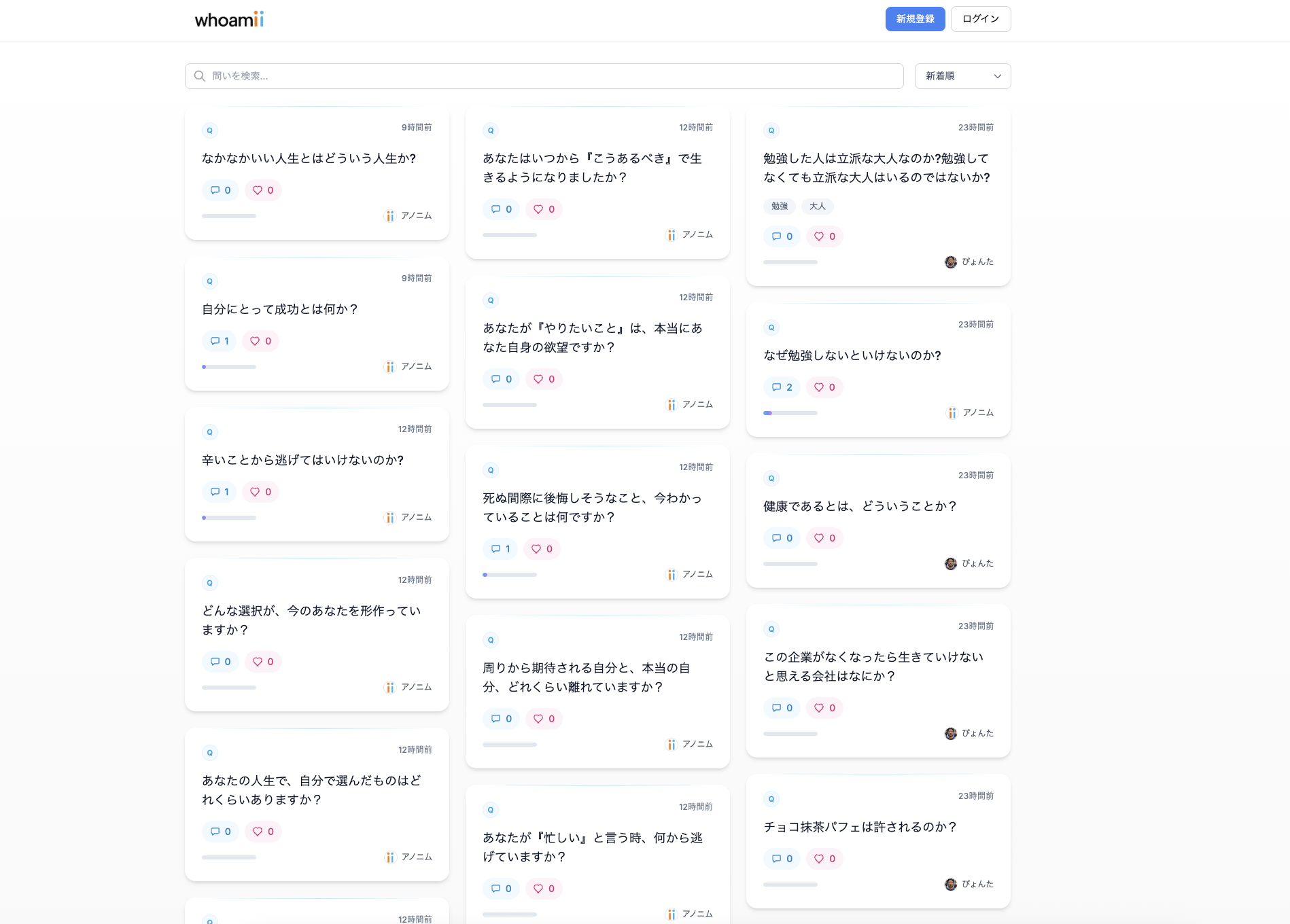Select the 勉強 tag chip

click(779, 207)
